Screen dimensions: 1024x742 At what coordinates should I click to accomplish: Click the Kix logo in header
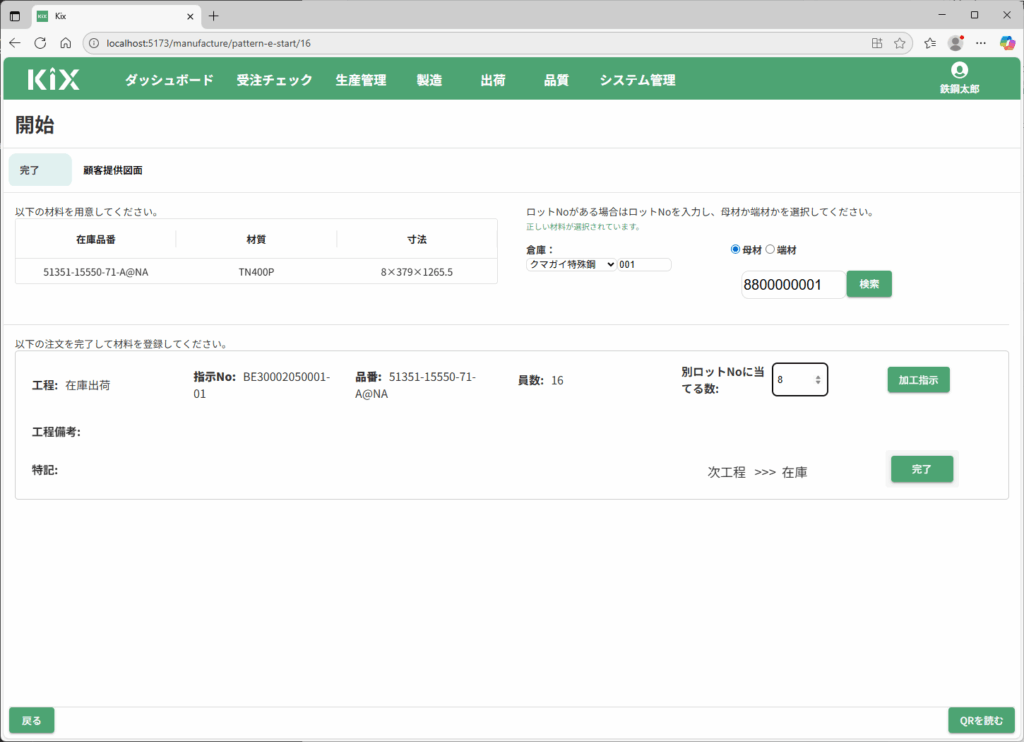point(53,80)
